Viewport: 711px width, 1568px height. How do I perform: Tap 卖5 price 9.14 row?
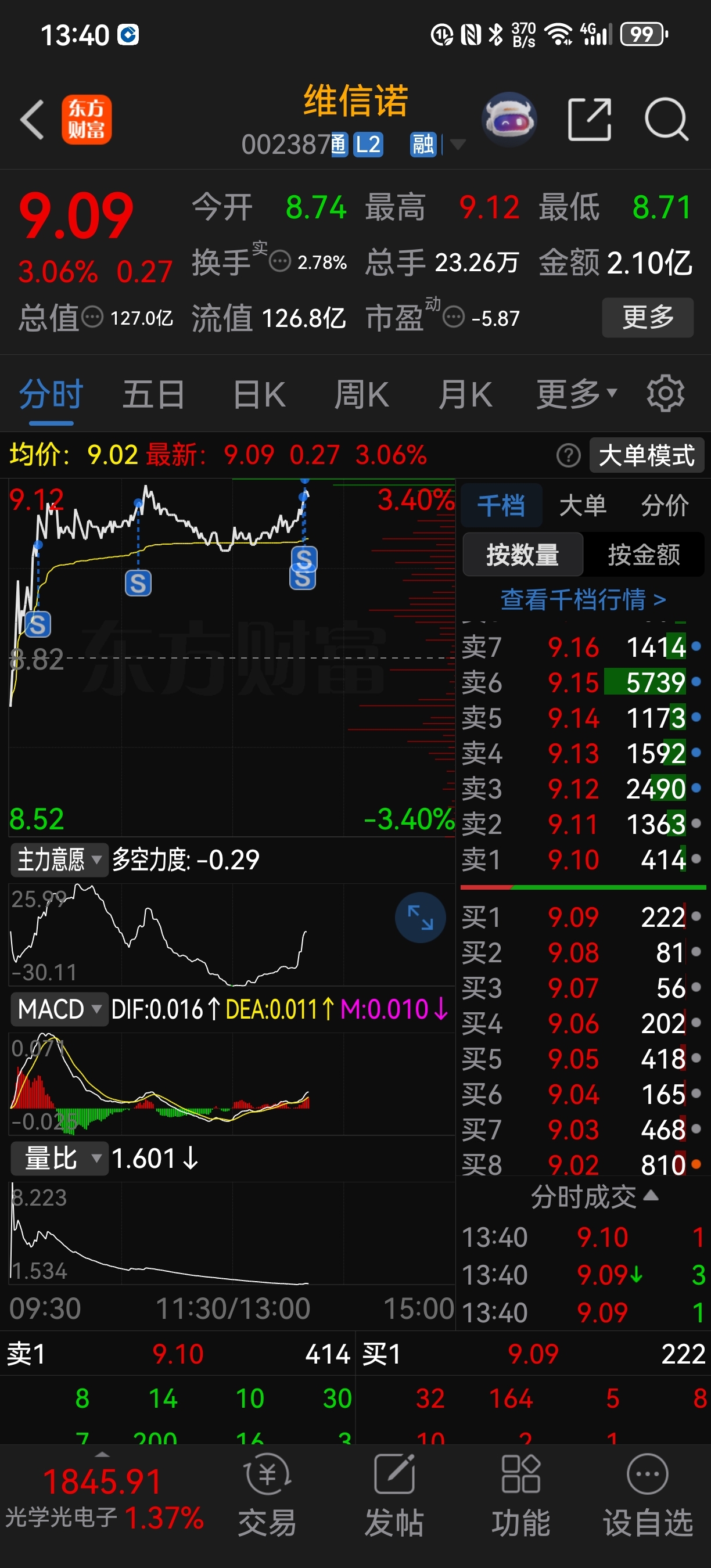pos(582,718)
